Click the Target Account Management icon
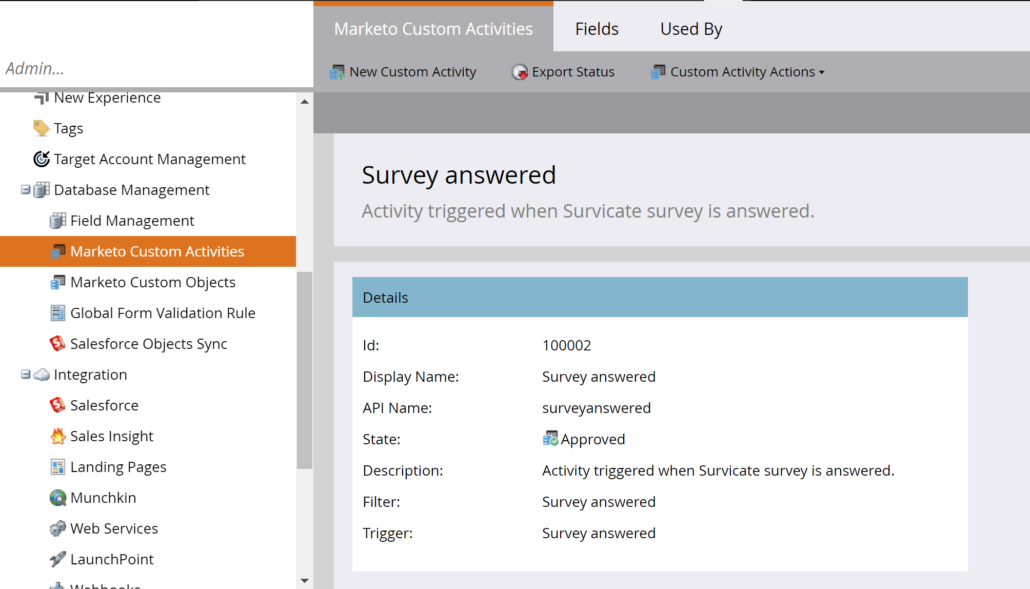Viewport: 1030px width, 589px height. coord(41,159)
